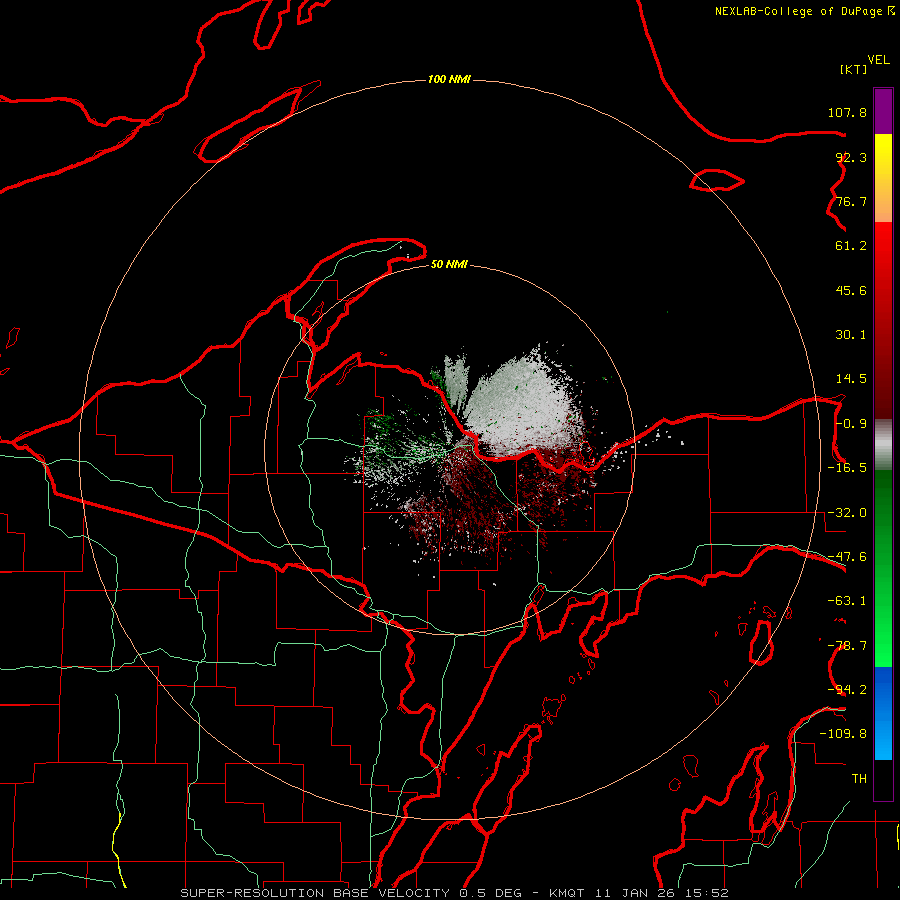Click the 50 NMI range ring label

449,265
